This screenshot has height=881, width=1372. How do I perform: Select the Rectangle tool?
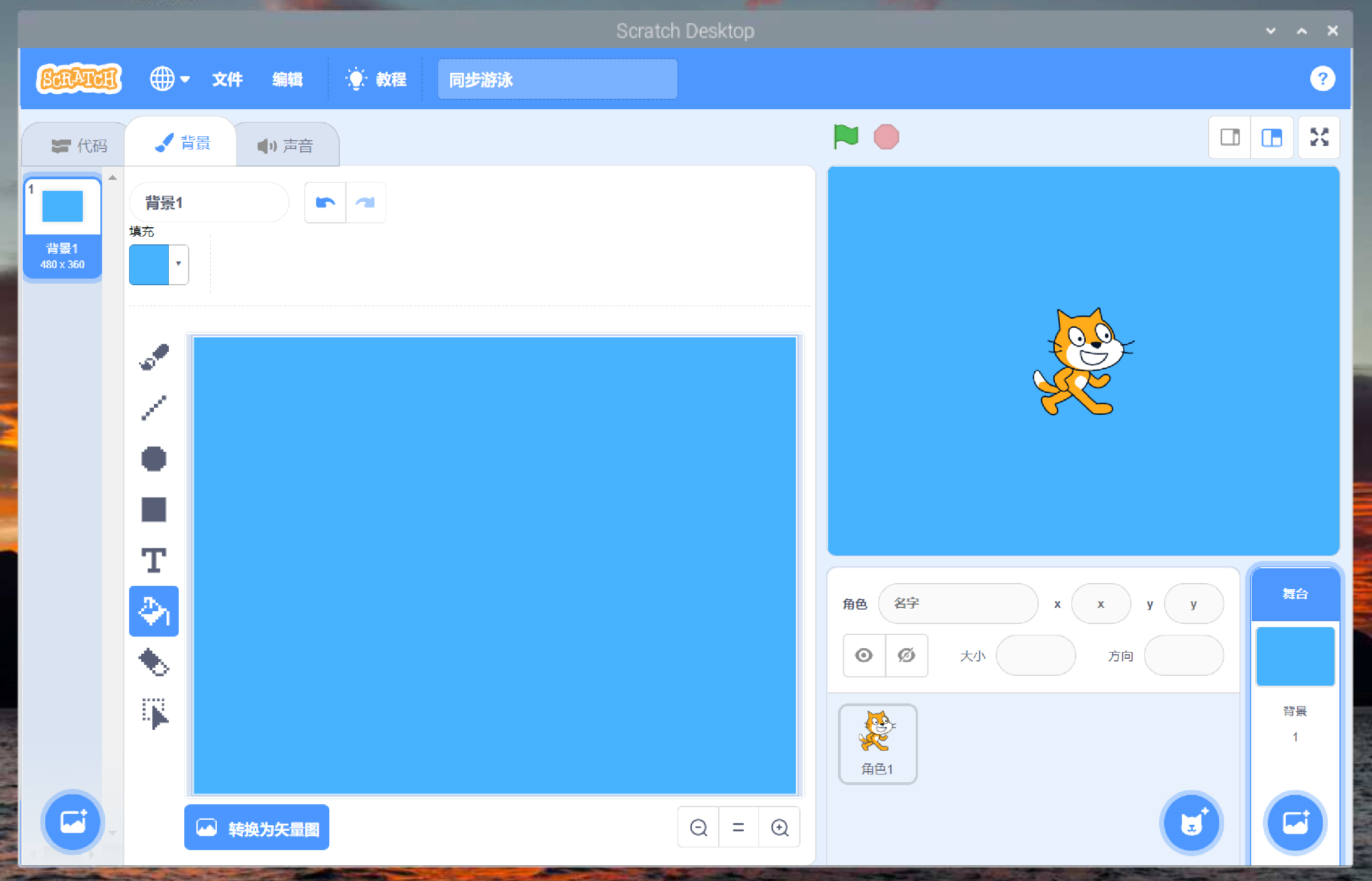(x=154, y=509)
